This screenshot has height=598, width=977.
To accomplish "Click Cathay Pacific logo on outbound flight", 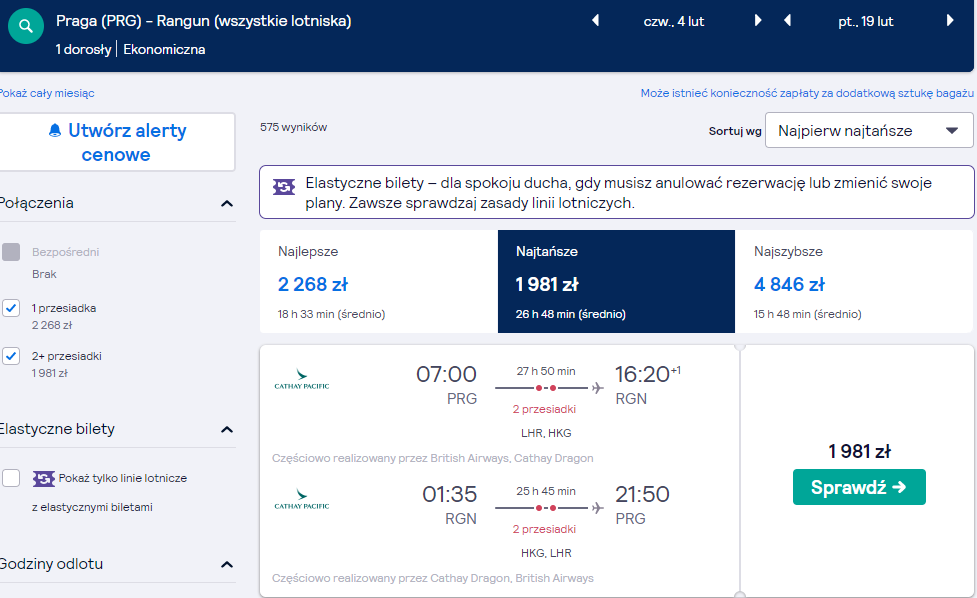I will pyautogui.click(x=302, y=379).
